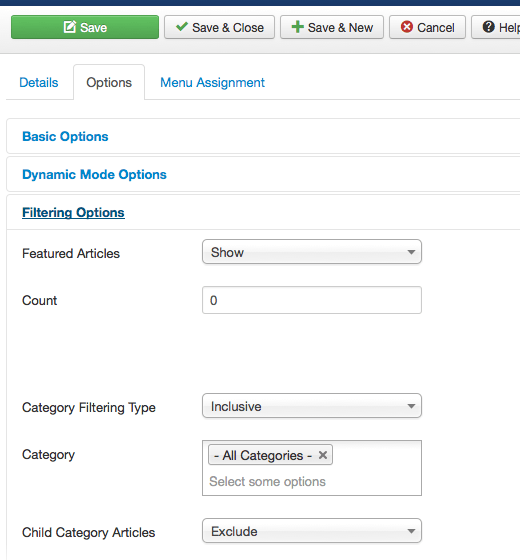Click the Count input field
The width and height of the screenshot is (520, 560).
[312, 300]
